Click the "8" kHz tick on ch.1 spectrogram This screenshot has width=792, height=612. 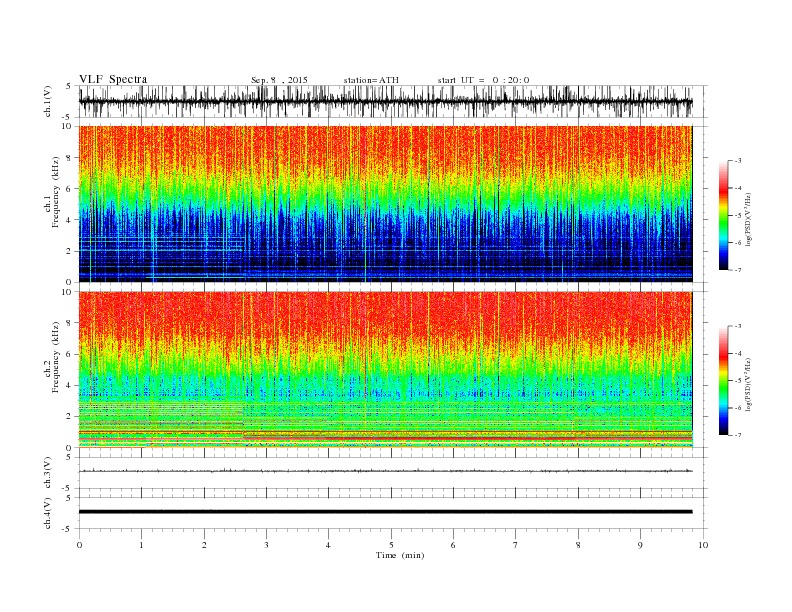[x=70, y=158]
